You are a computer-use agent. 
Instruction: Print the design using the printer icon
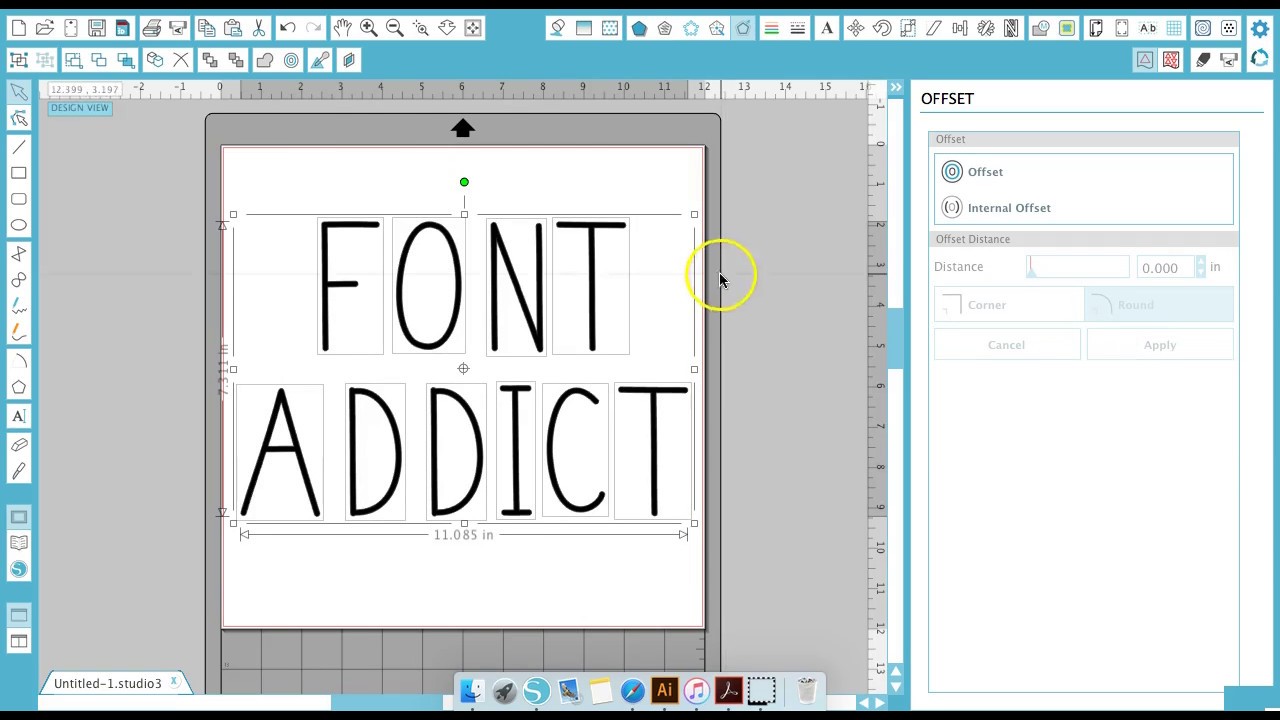pos(152,28)
